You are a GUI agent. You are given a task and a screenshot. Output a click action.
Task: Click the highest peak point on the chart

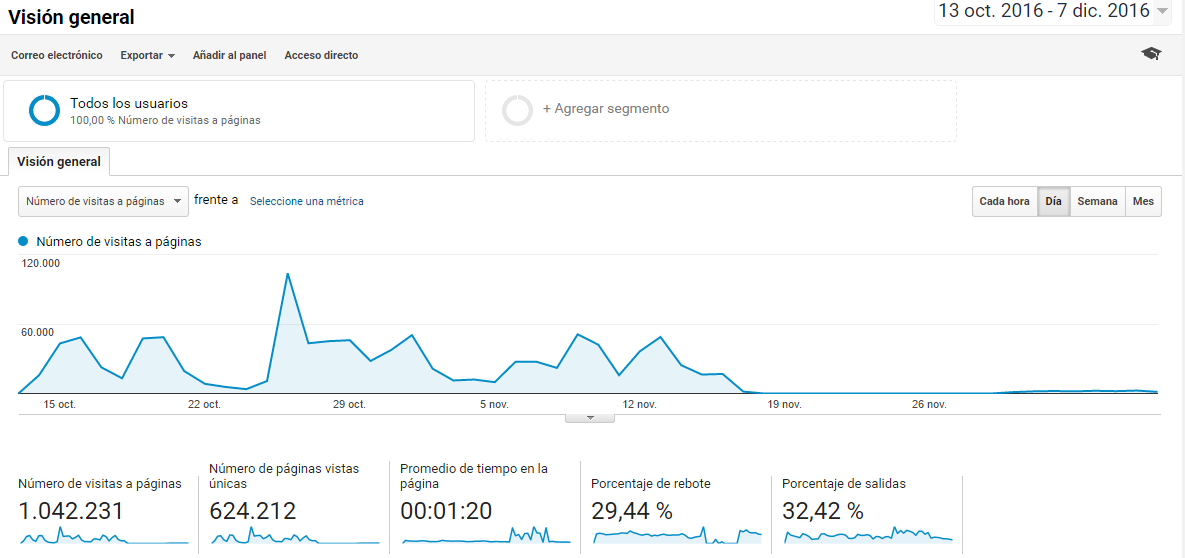(288, 274)
